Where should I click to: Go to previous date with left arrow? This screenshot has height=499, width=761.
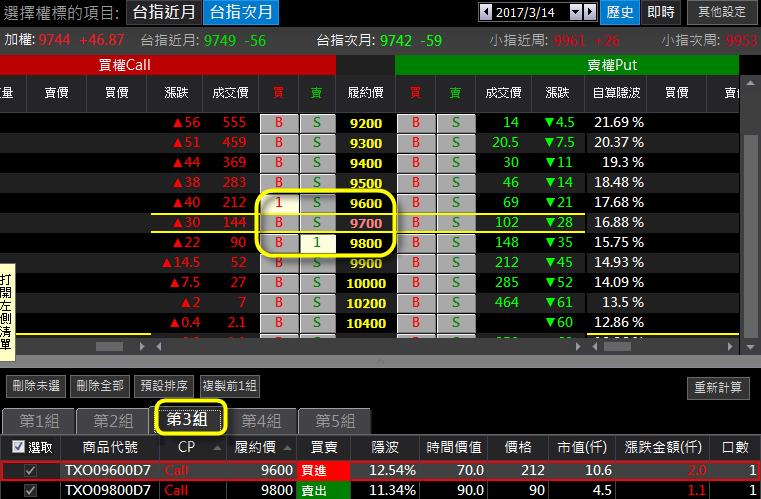[485, 12]
